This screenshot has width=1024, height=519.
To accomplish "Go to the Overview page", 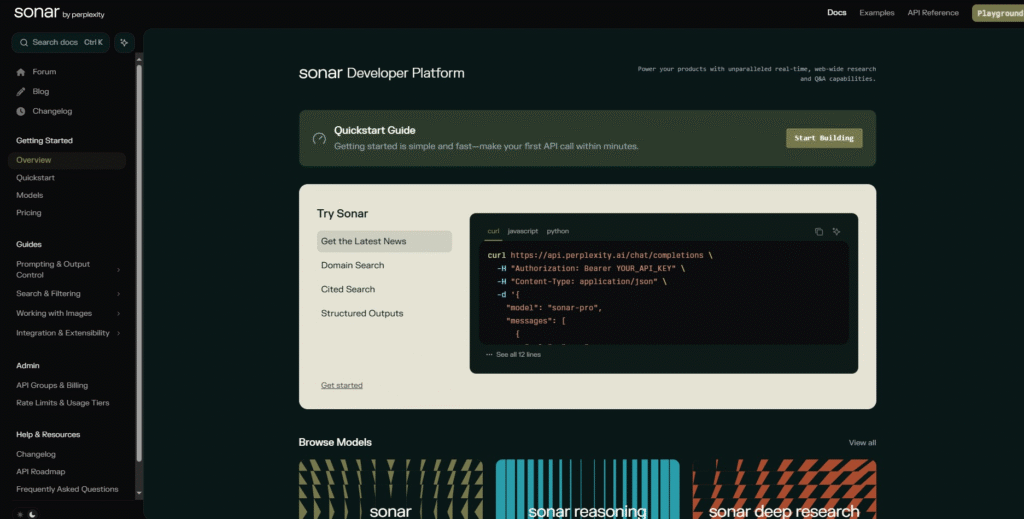I will 67,161.
